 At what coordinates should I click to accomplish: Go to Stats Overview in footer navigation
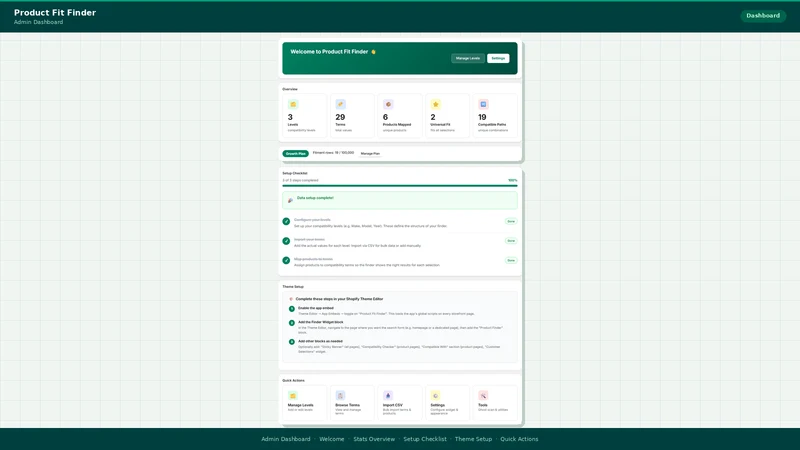click(x=374, y=439)
